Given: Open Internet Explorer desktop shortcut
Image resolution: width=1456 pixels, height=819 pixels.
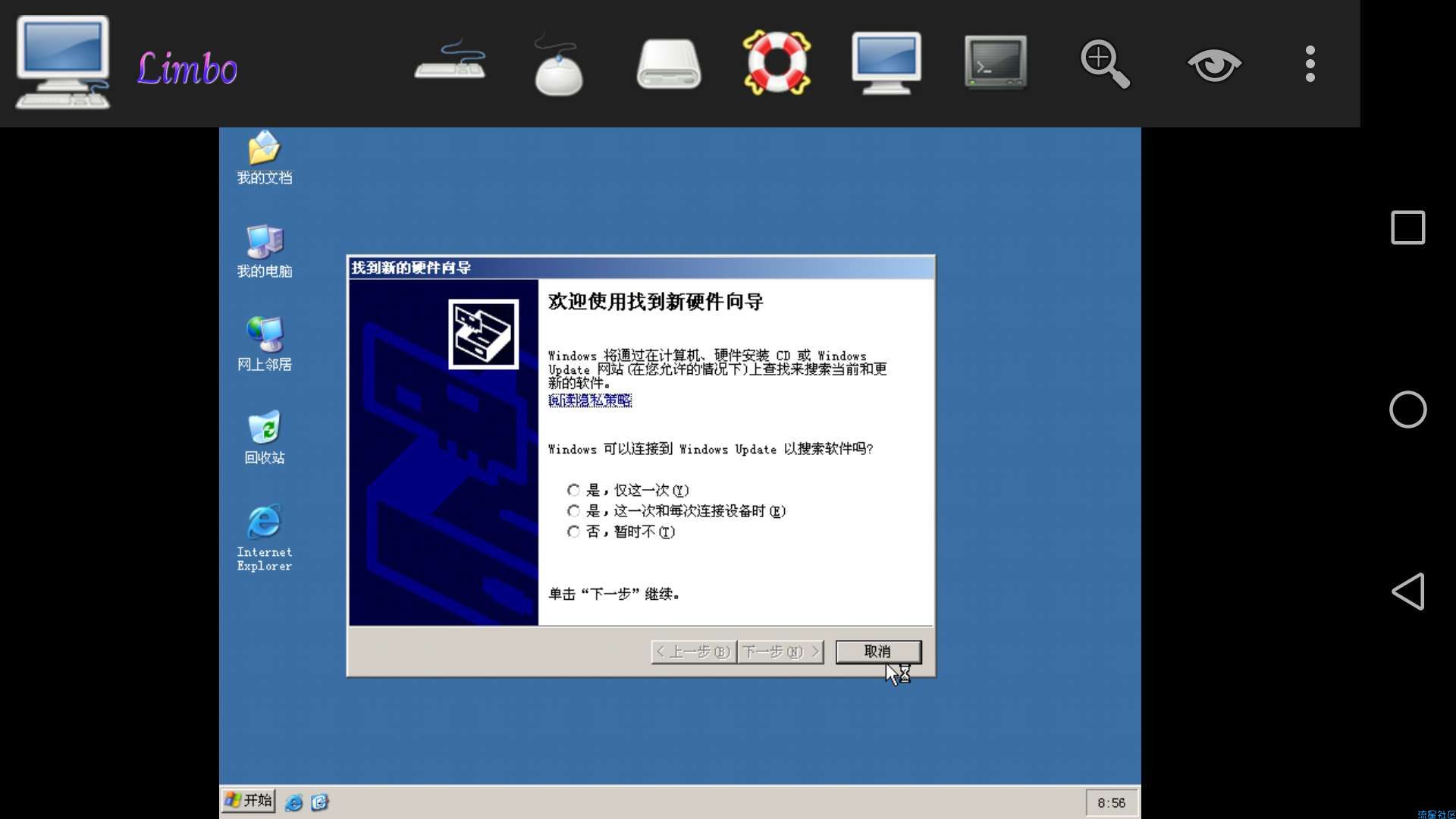Looking at the screenshot, I should point(264,537).
